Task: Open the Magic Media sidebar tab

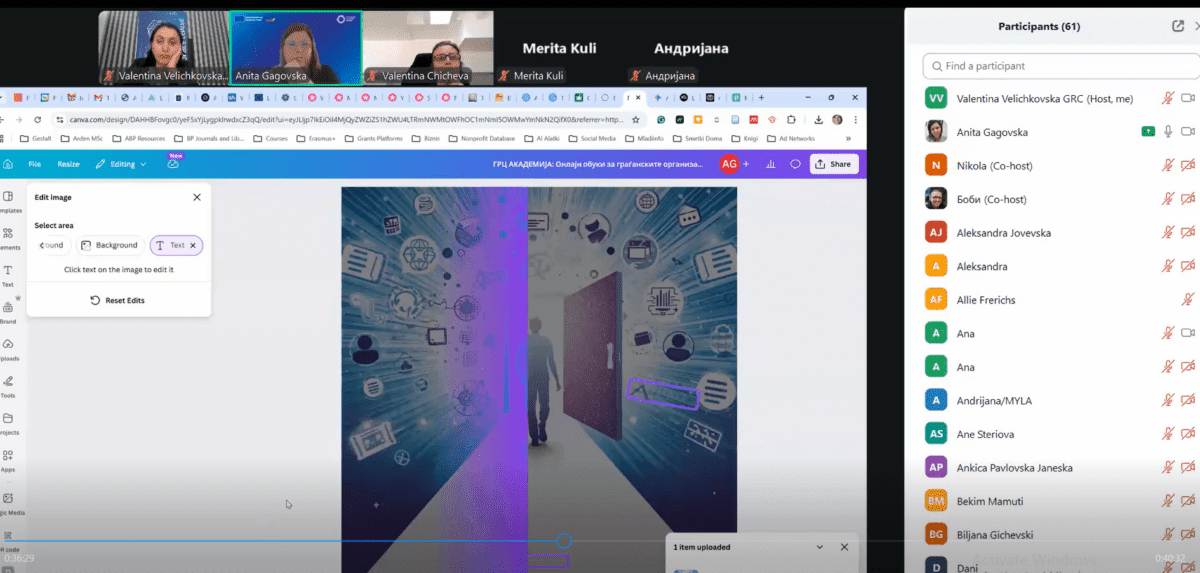Action: (x=8, y=503)
